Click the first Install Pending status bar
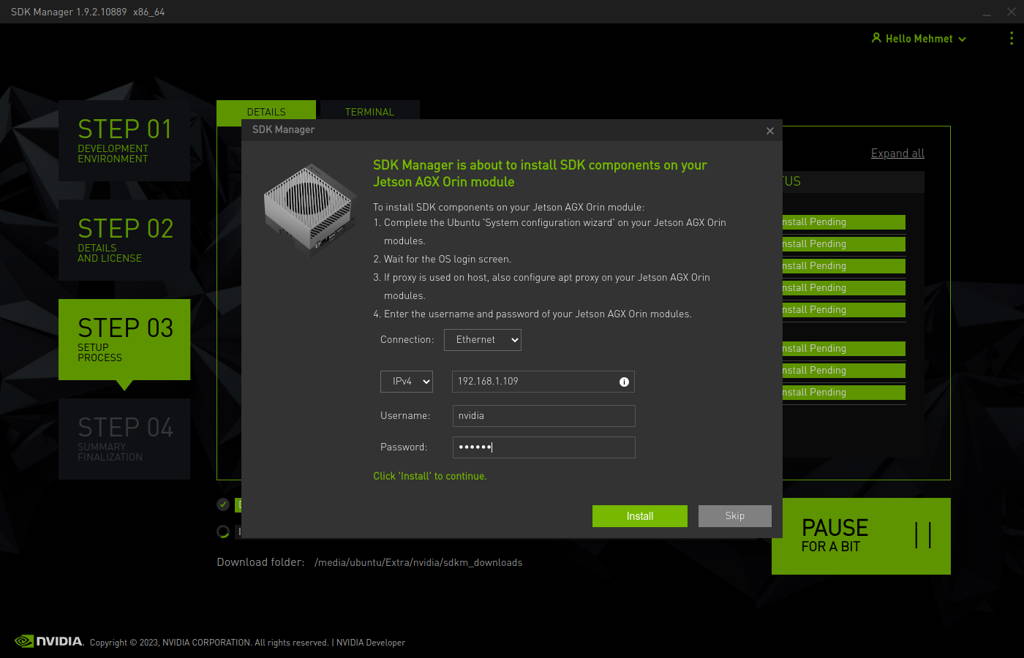Image resolution: width=1024 pixels, height=658 pixels. 844,222
